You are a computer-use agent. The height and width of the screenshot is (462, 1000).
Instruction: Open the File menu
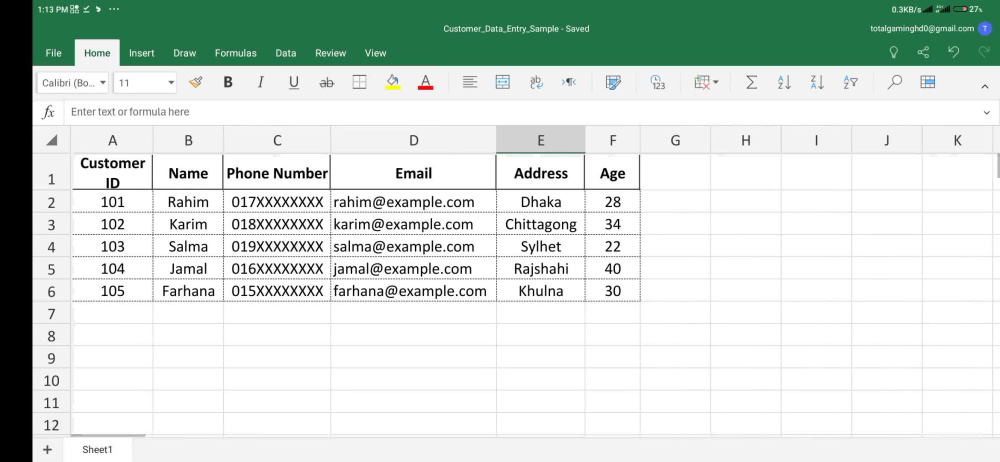pos(54,53)
